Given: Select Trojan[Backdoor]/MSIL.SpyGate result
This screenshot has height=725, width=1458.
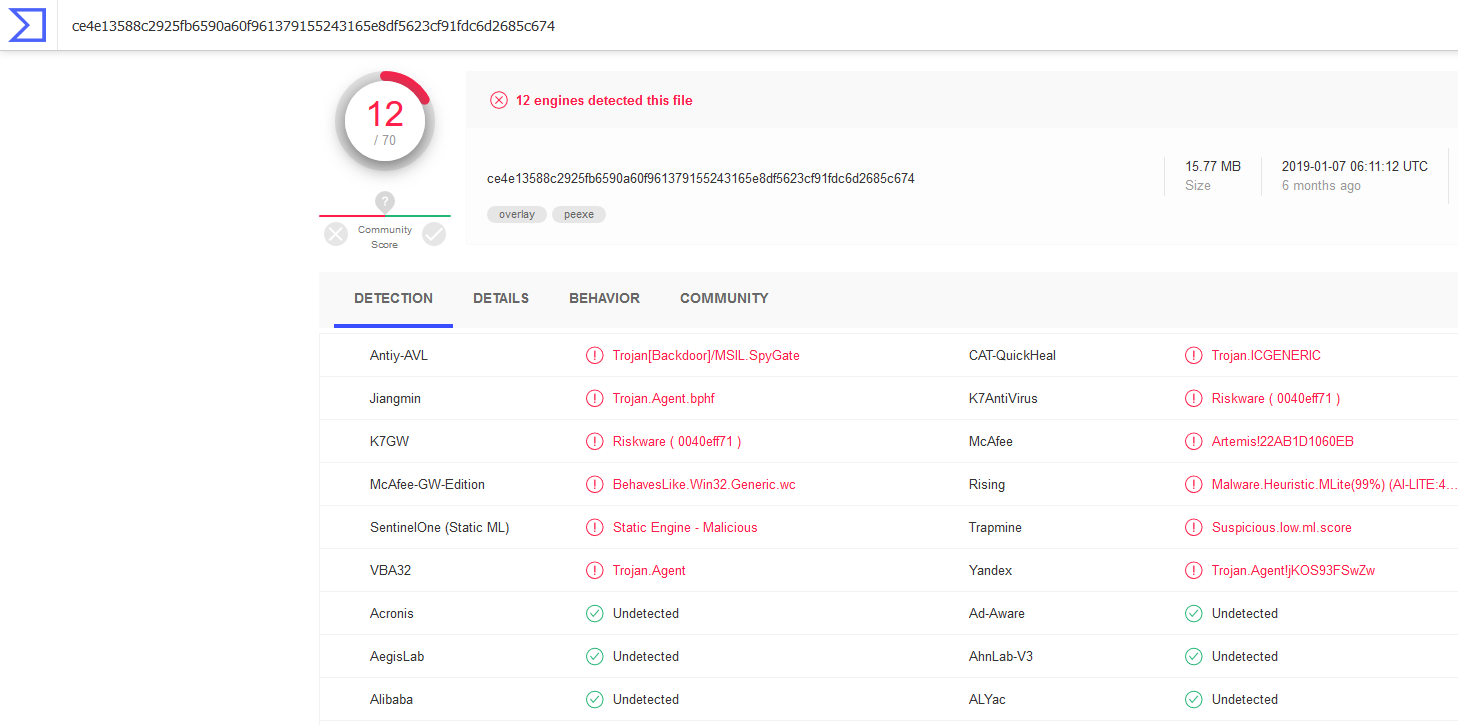Looking at the screenshot, I should pyautogui.click(x=706, y=355).
